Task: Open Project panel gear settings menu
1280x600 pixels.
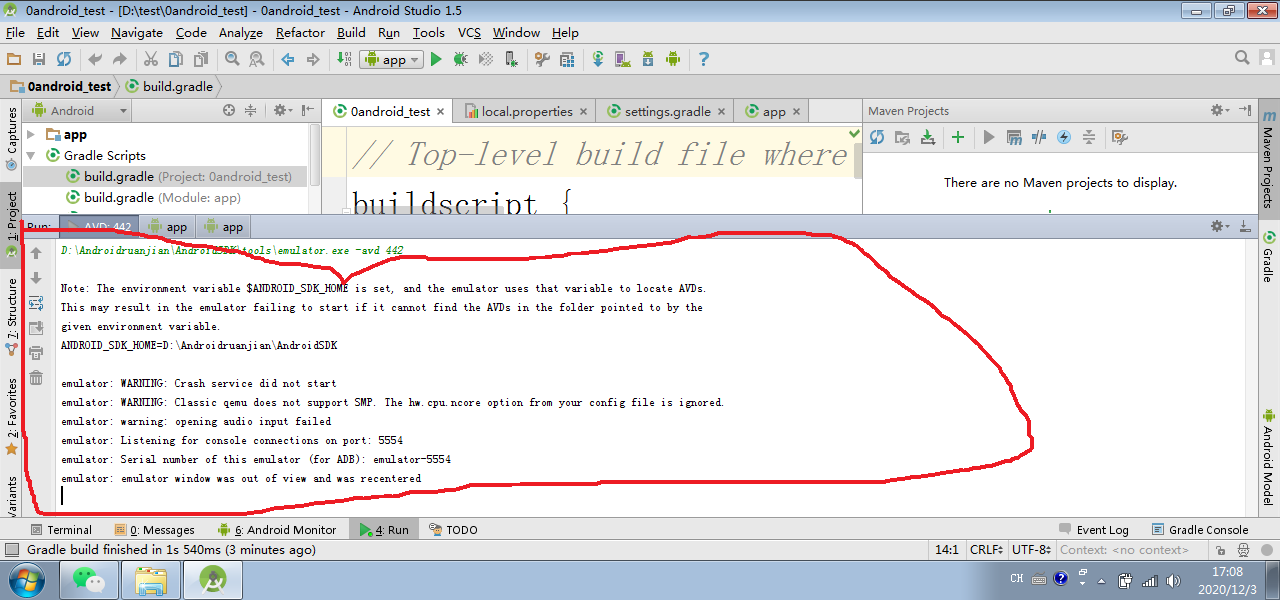Action: [283, 111]
